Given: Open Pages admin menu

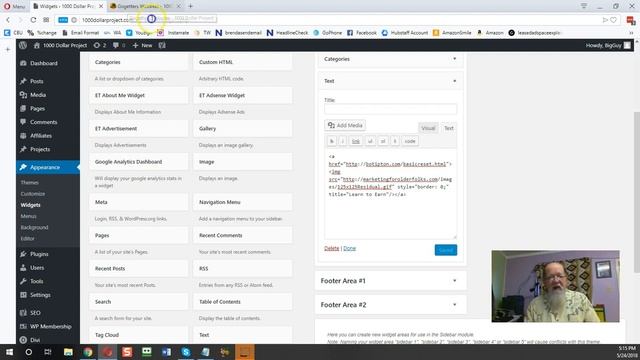Looking at the screenshot, I should [x=37, y=109].
